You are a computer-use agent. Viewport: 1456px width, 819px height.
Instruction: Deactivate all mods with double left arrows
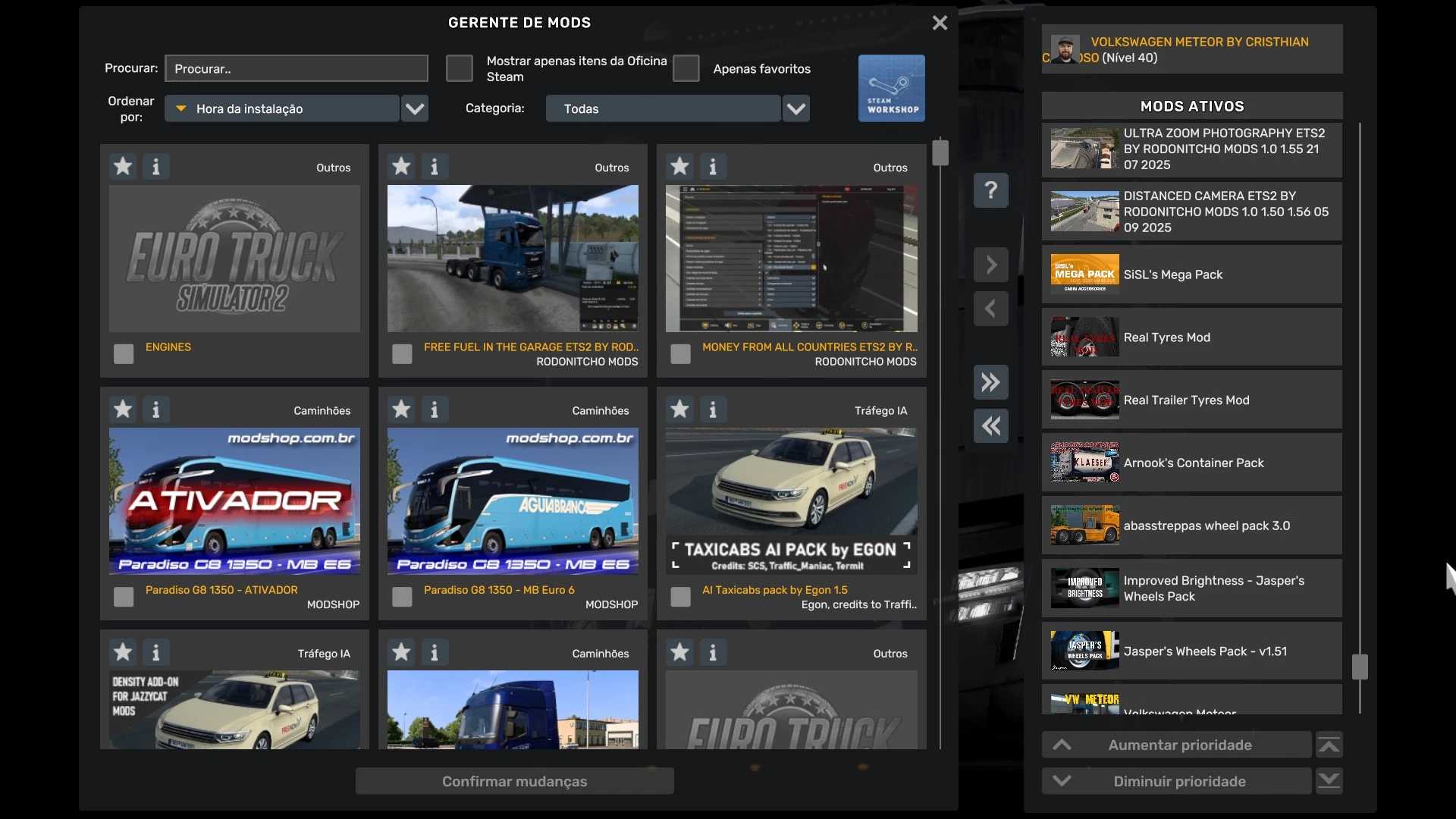(990, 426)
